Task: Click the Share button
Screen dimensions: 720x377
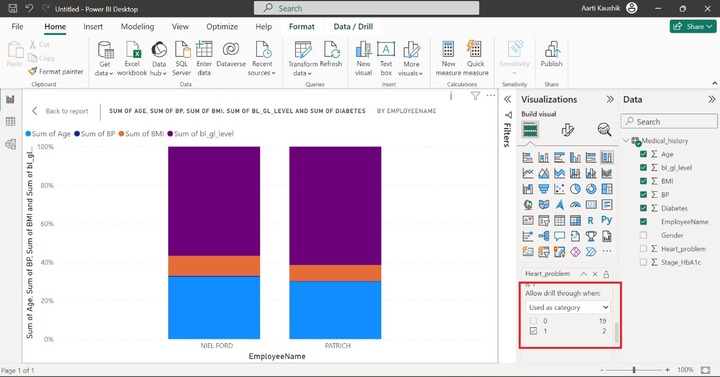Action: (x=692, y=27)
